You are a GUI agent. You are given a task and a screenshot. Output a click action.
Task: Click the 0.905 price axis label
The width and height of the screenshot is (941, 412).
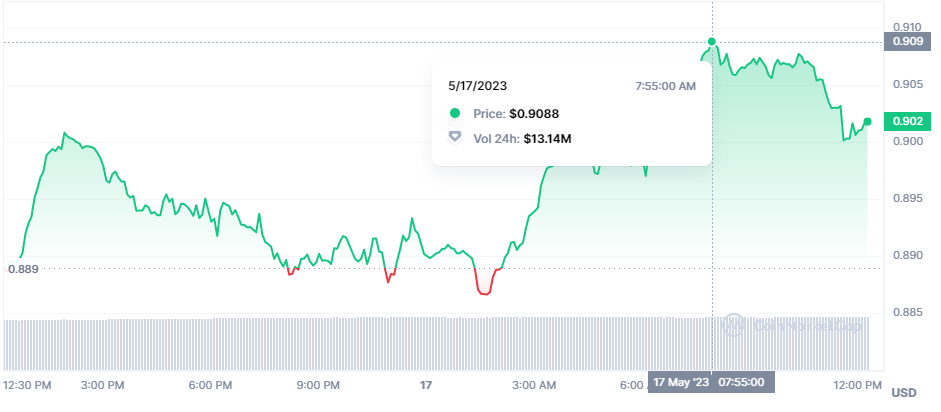(x=907, y=84)
